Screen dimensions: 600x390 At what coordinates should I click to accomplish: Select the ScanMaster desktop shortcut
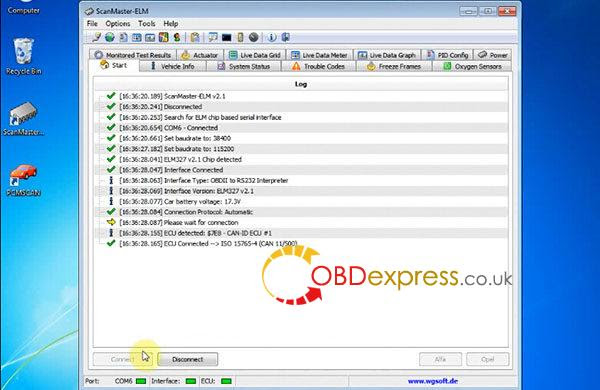(23, 119)
